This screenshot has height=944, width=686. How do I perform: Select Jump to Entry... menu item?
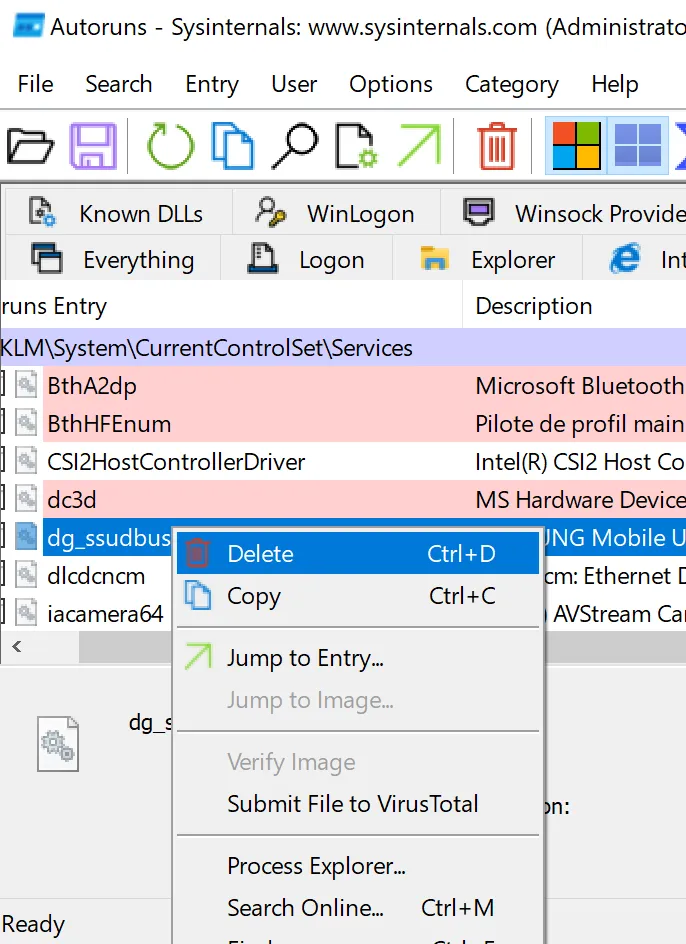click(x=358, y=657)
